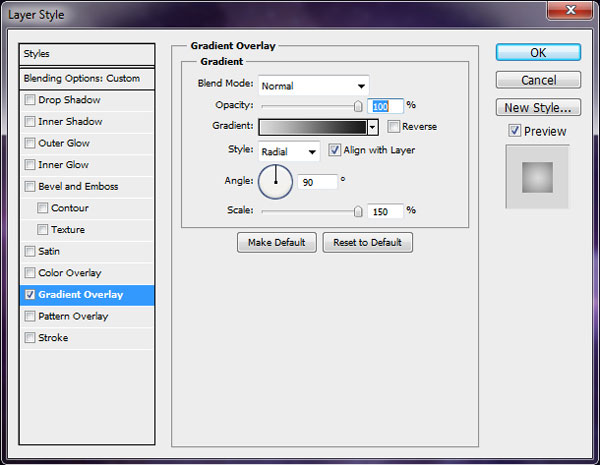Open the Blend Mode dropdown
This screenshot has height=465, width=600.
tap(313, 86)
